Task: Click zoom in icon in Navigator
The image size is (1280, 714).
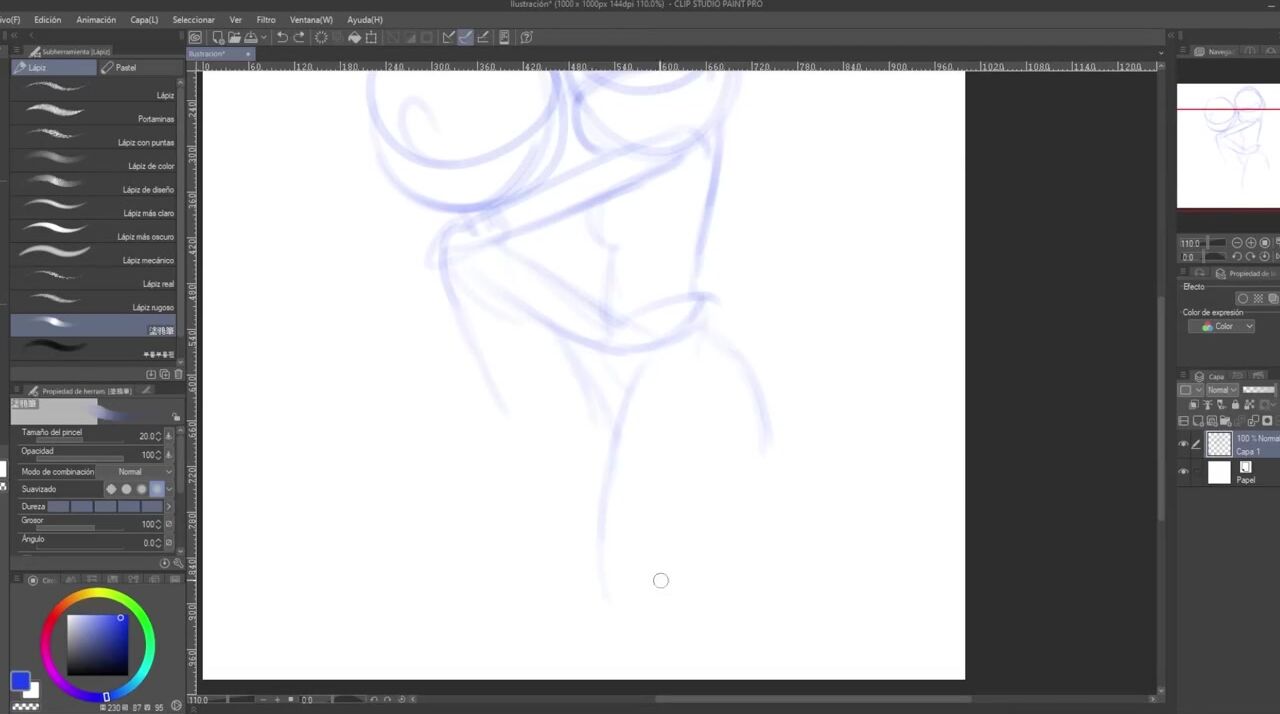Action: tap(1251, 243)
